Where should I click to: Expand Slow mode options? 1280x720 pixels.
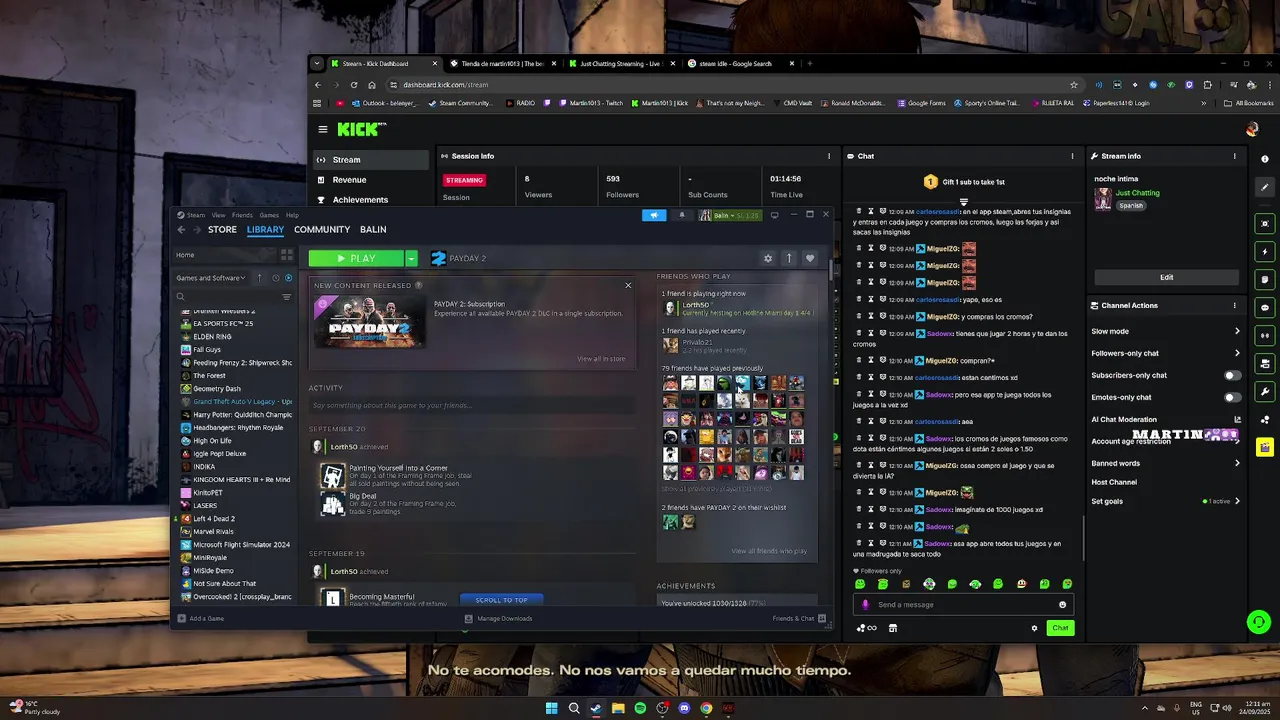1237,331
